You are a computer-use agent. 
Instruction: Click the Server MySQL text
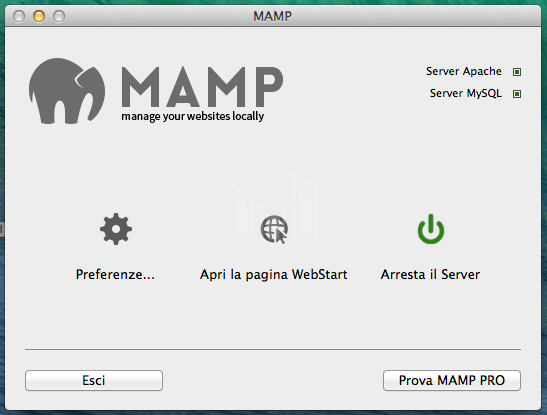click(466, 93)
